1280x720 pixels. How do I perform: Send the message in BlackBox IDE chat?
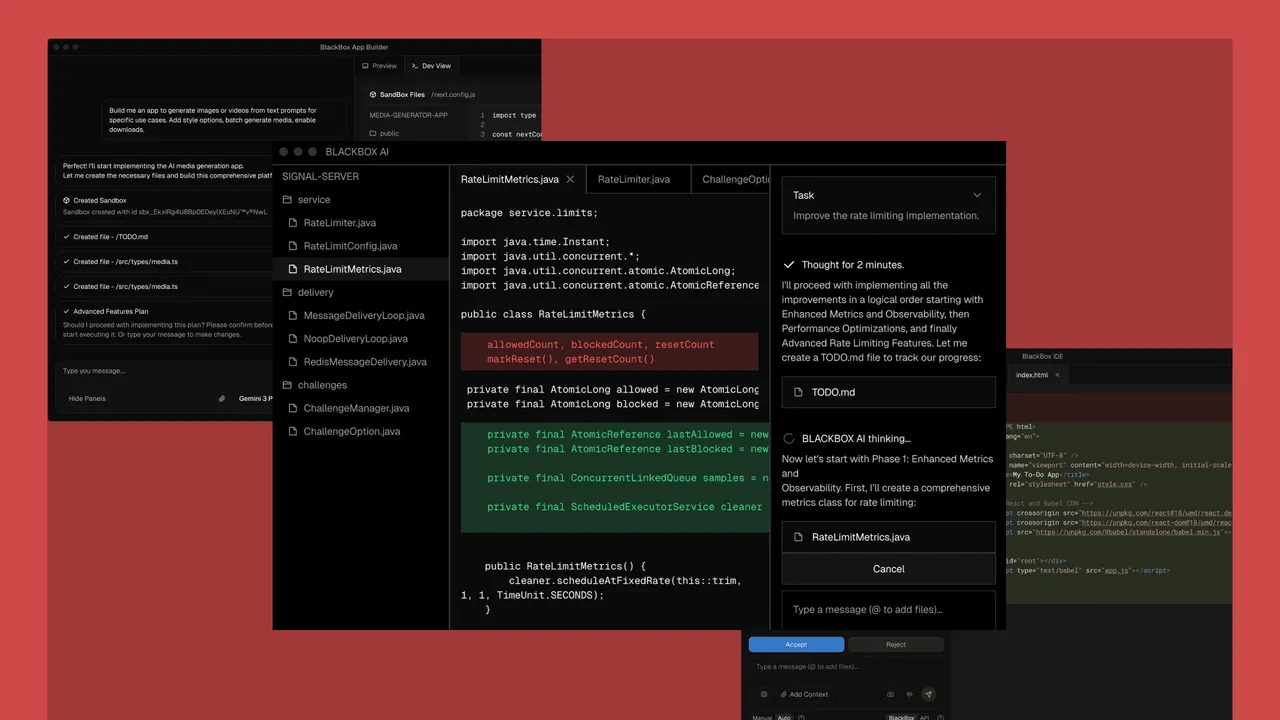(x=929, y=694)
